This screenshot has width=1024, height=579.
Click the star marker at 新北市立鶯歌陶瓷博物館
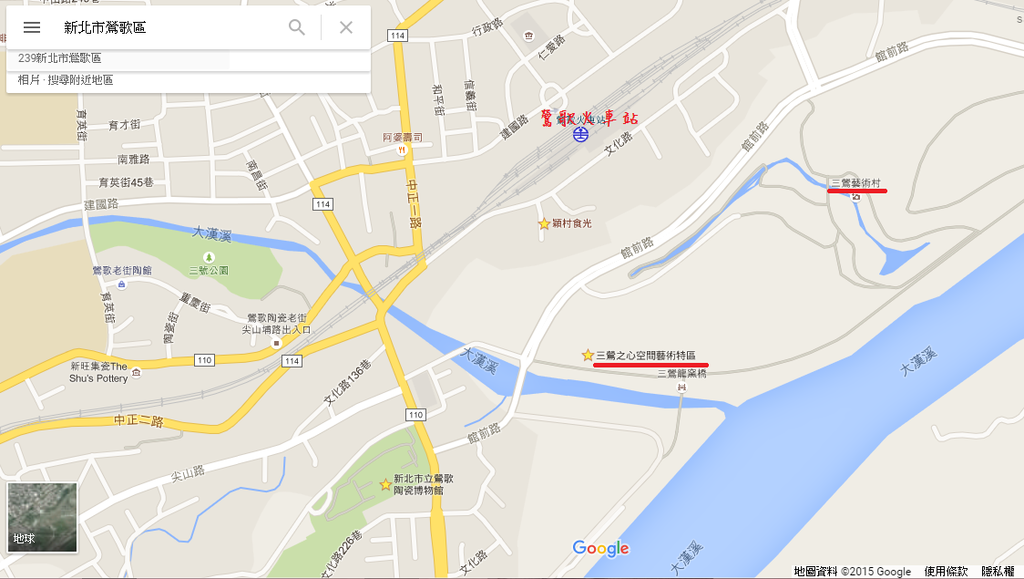click(x=385, y=484)
